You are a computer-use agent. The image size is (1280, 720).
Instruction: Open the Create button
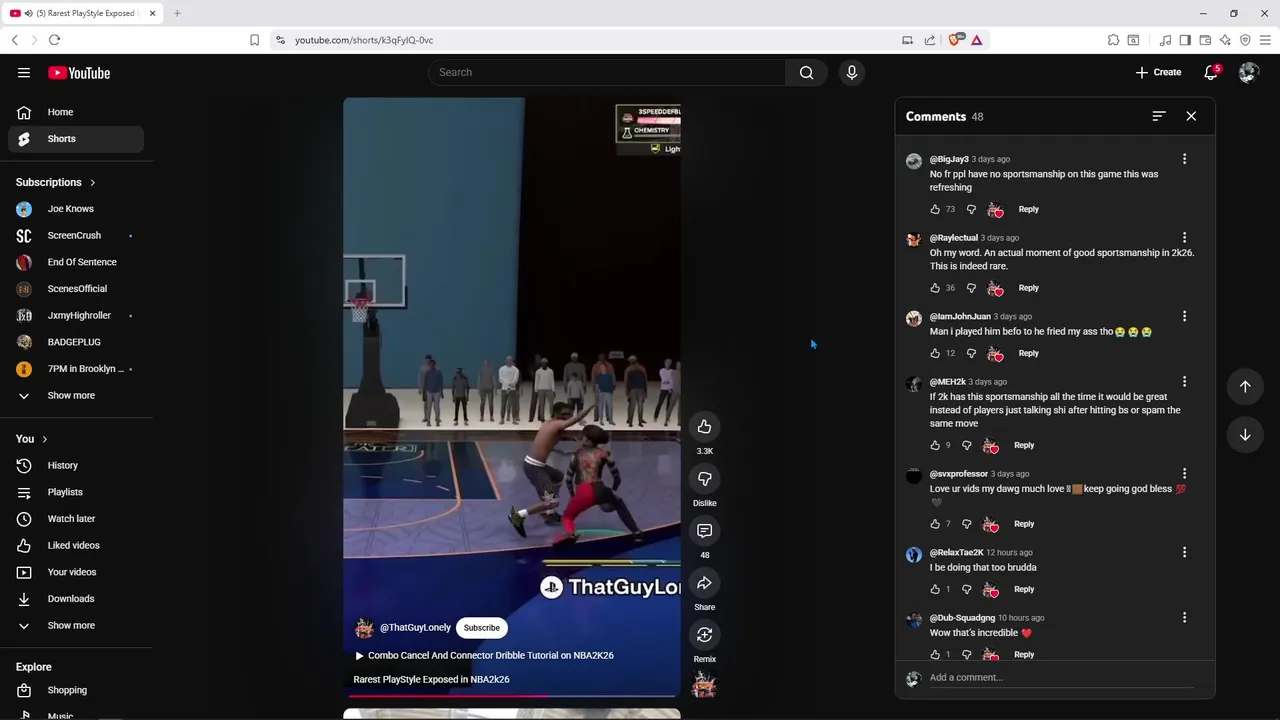(x=1158, y=72)
